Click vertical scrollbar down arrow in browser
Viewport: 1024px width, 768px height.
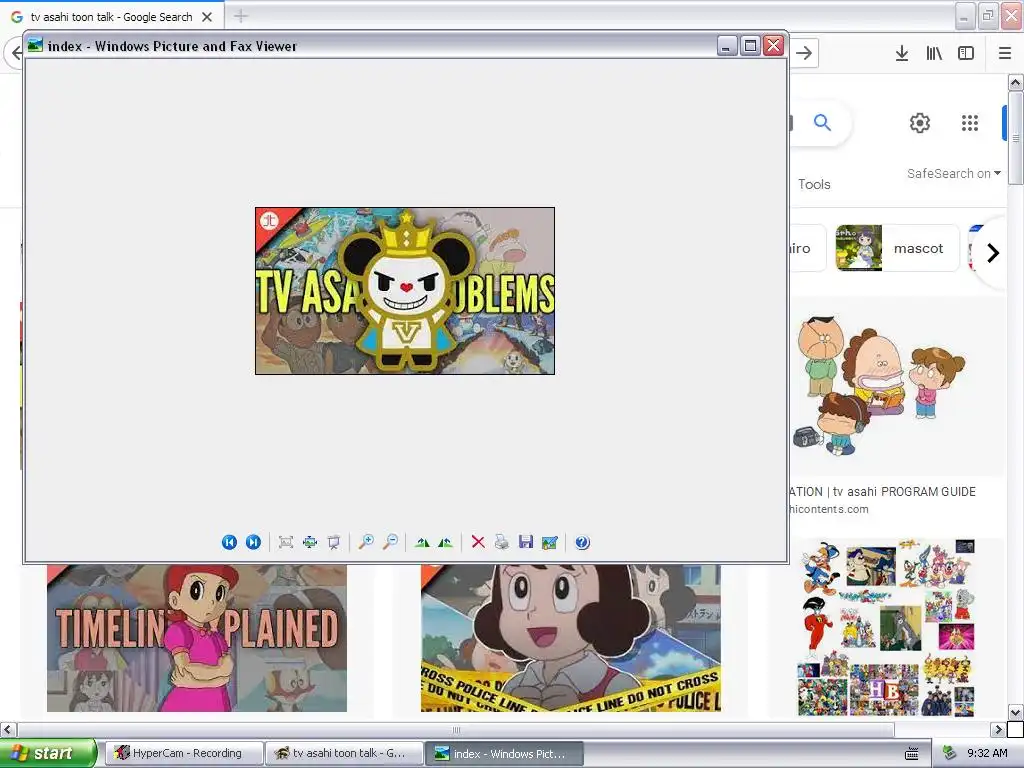(1016, 712)
